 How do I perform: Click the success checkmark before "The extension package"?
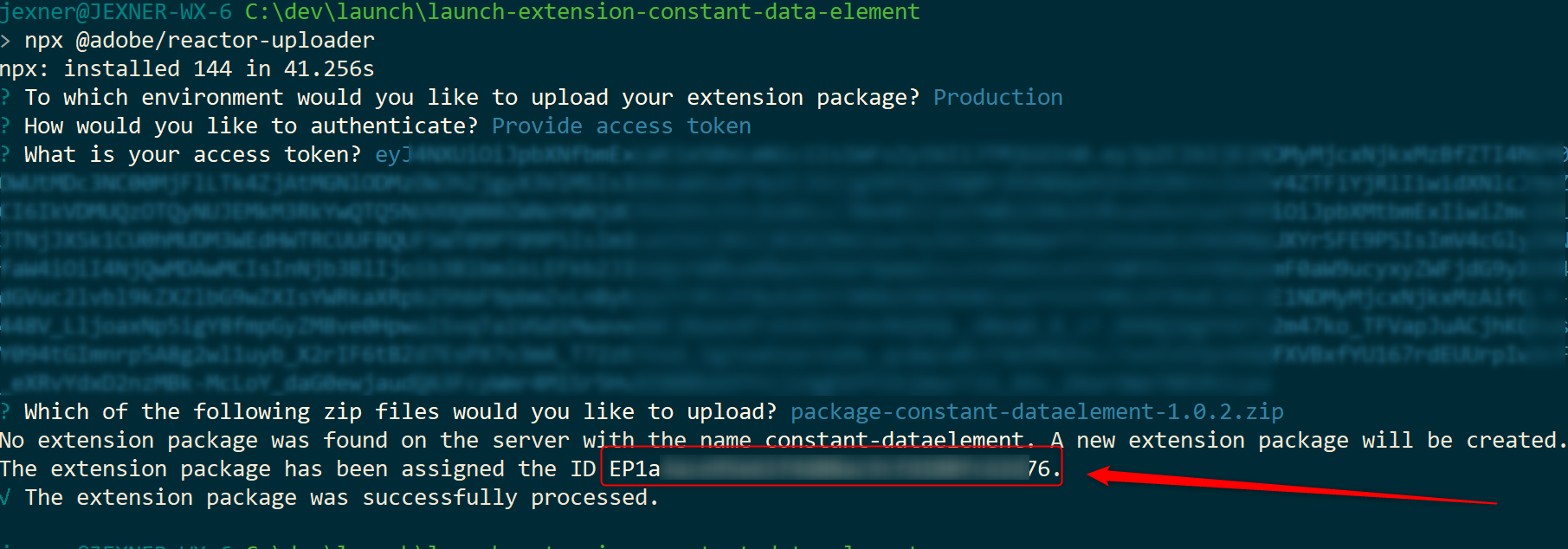coord(6,498)
